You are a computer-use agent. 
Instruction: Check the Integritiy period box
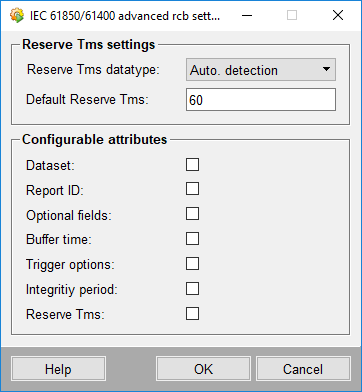(x=192, y=289)
